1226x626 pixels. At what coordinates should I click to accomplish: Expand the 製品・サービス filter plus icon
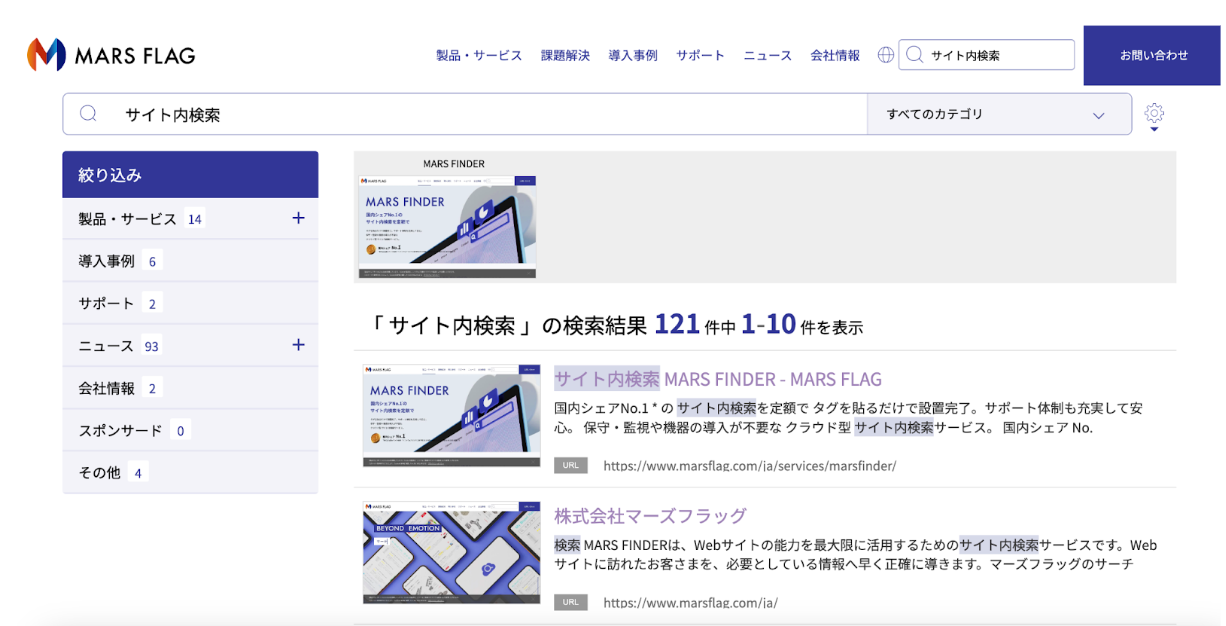pos(298,218)
